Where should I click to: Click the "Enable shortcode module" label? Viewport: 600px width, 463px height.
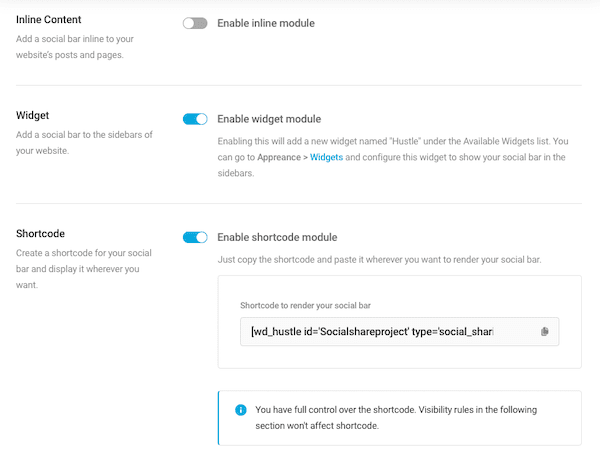(277, 237)
